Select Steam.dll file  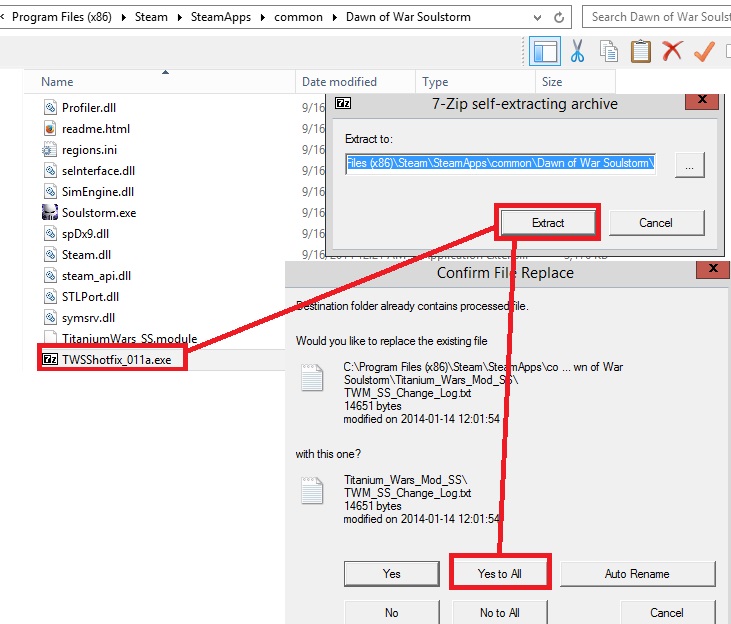tap(86, 255)
